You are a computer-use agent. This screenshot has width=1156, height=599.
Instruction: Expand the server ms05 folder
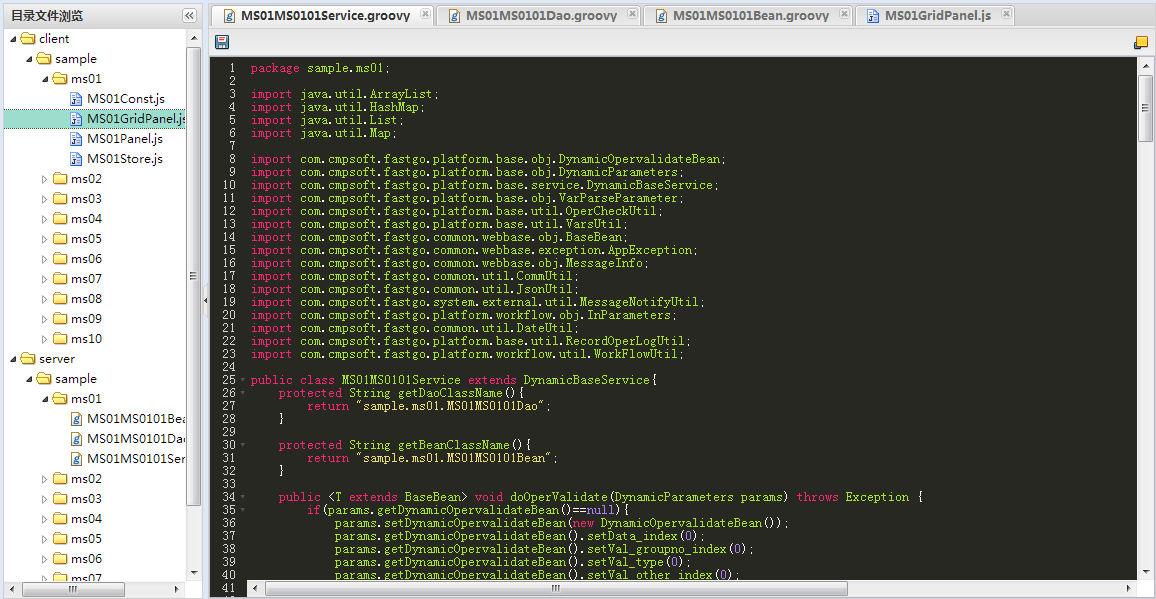click(44, 538)
